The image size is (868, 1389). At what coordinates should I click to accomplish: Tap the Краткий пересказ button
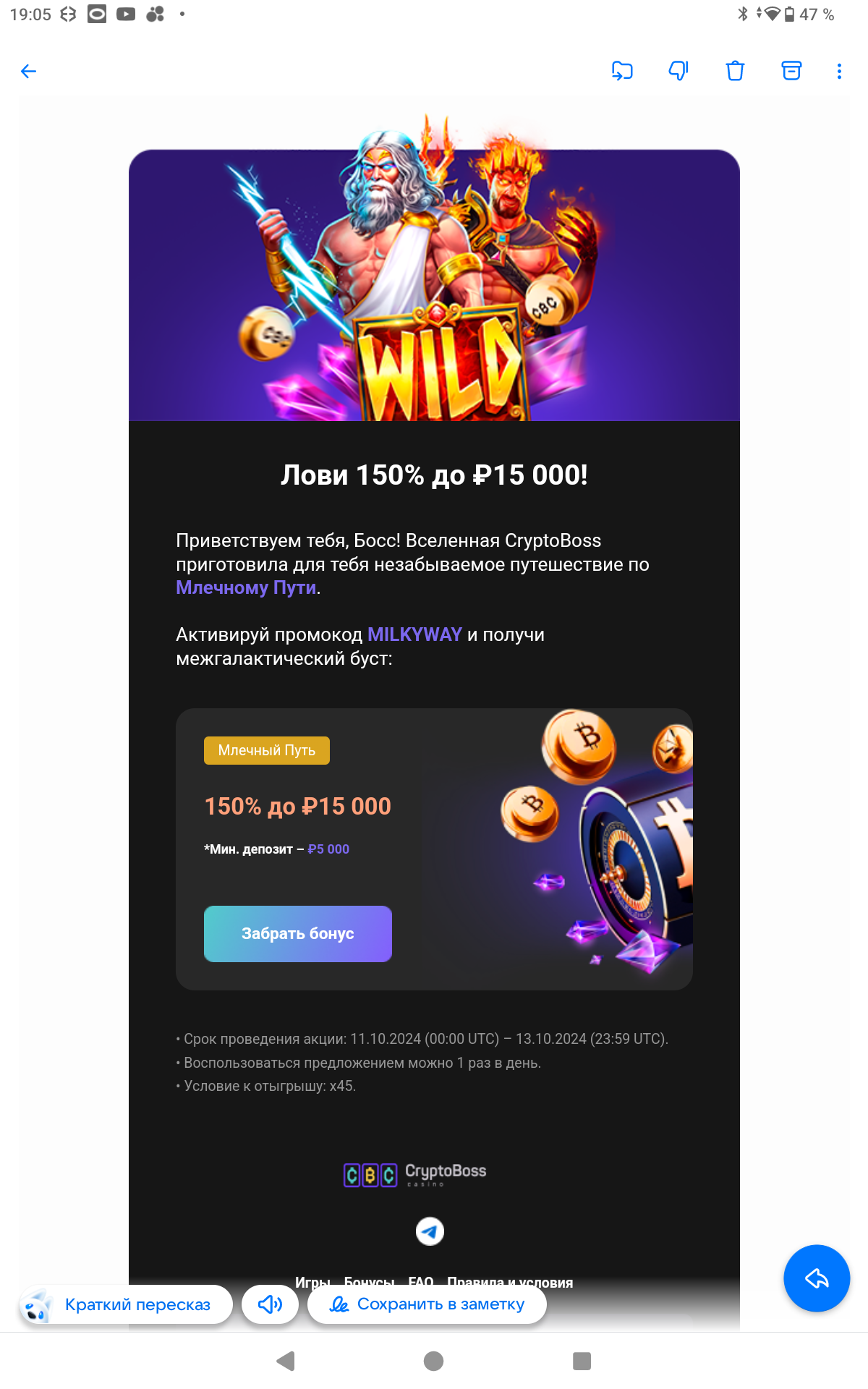click(x=126, y=1304)
